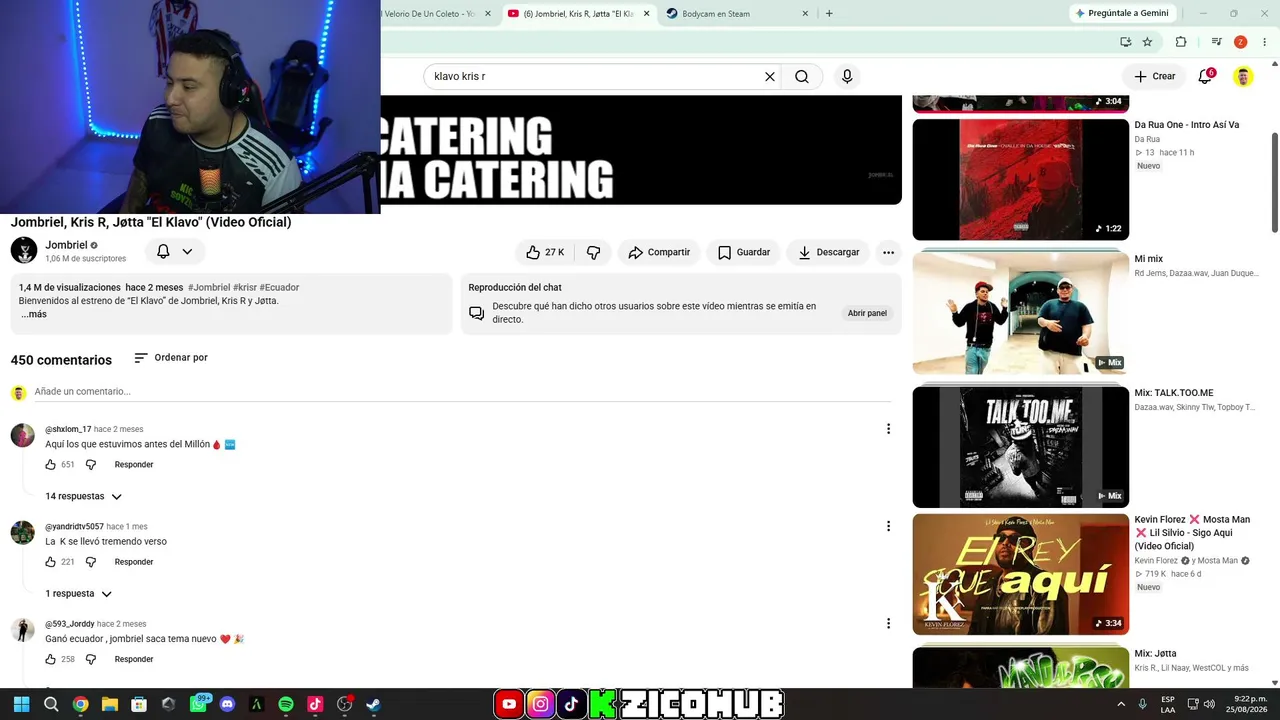Open options menu for @593_Jorddy comment
The image size is (1280, 720).
[888, 623]
